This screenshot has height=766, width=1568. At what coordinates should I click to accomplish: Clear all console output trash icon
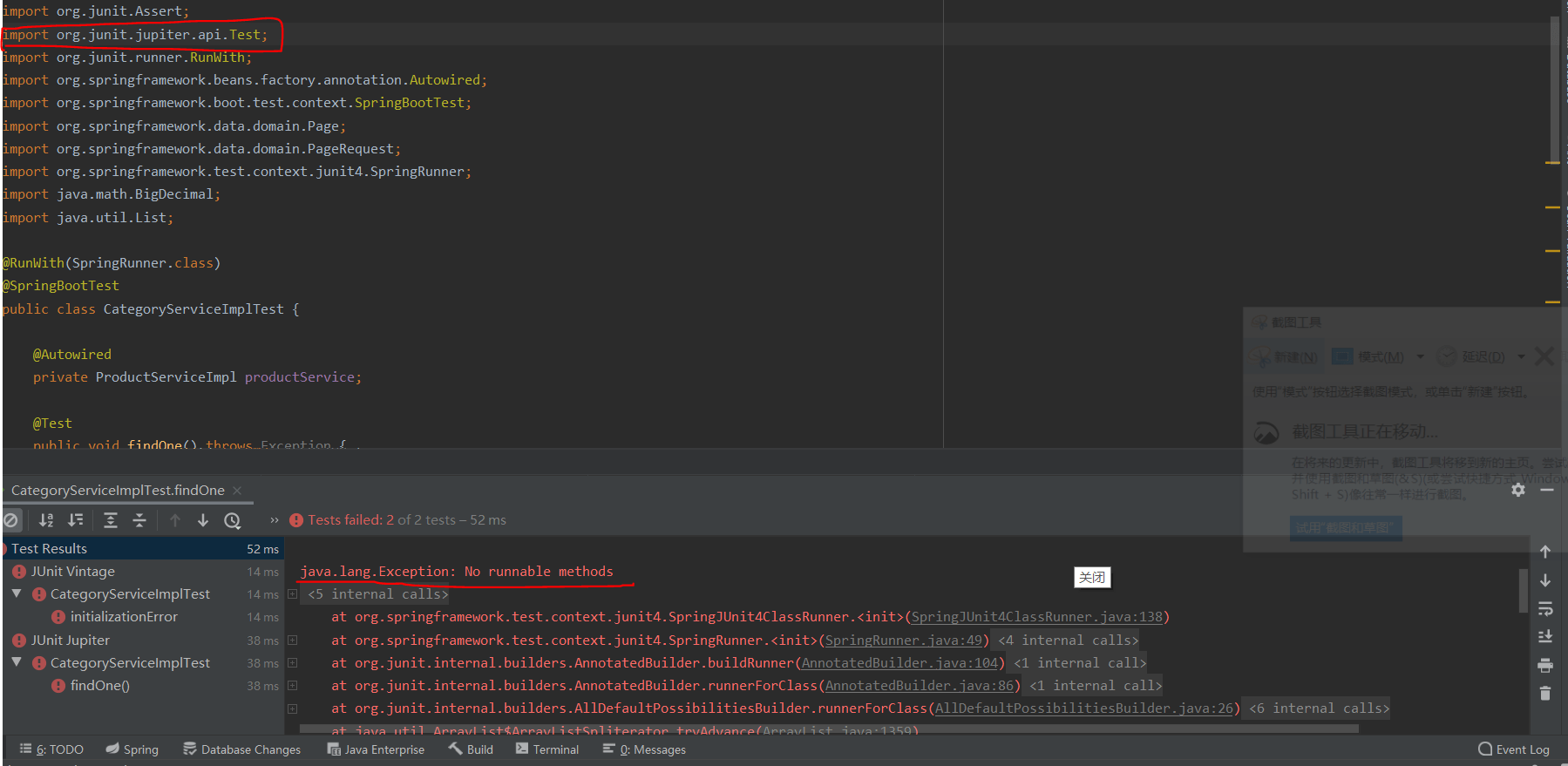point(1545,694)
